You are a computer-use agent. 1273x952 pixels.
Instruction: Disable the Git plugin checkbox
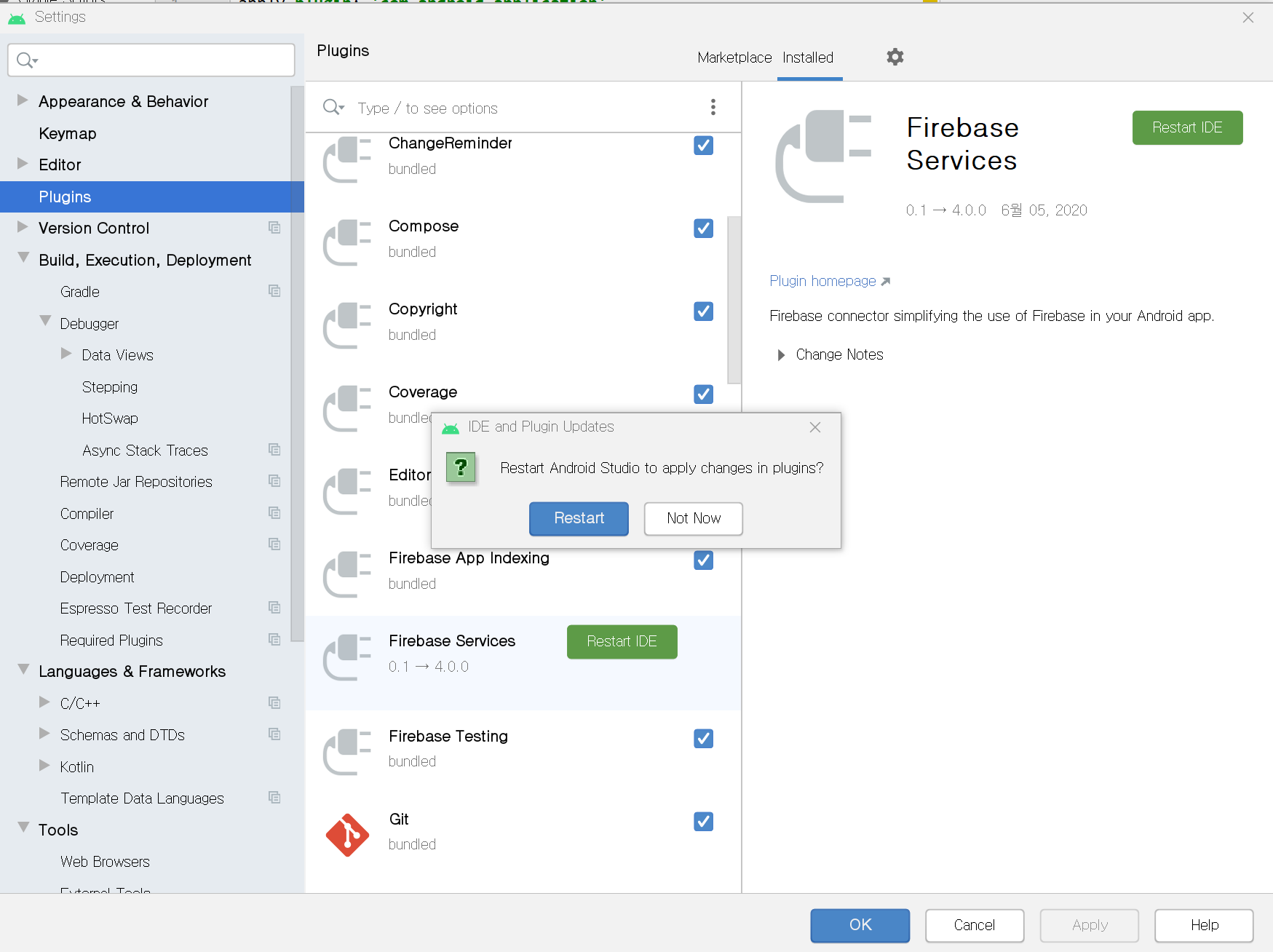pyautogui.click(x=703, y=822)
